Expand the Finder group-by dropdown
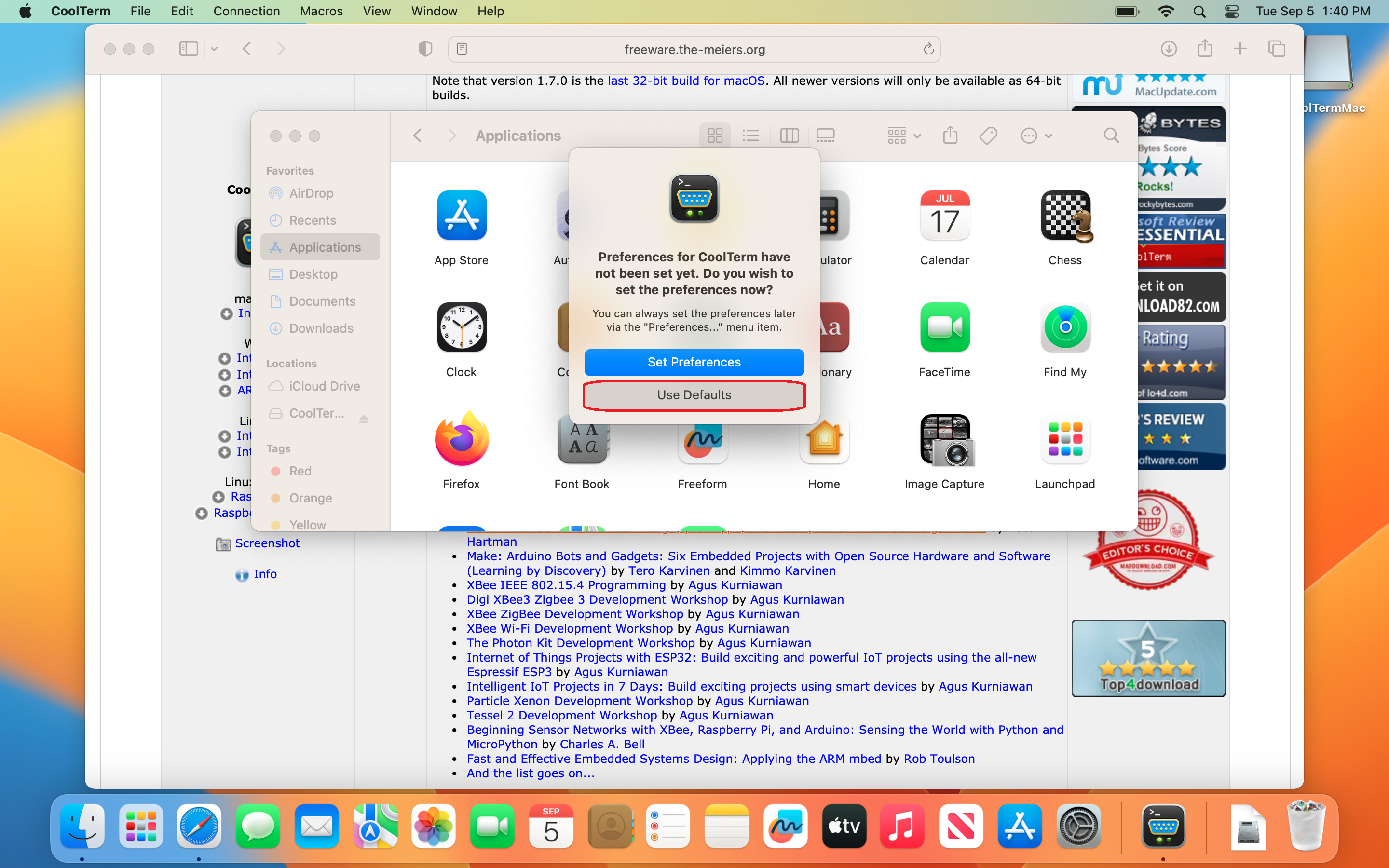Viewport: 1389px width, 868px height. tap(904, 136)
